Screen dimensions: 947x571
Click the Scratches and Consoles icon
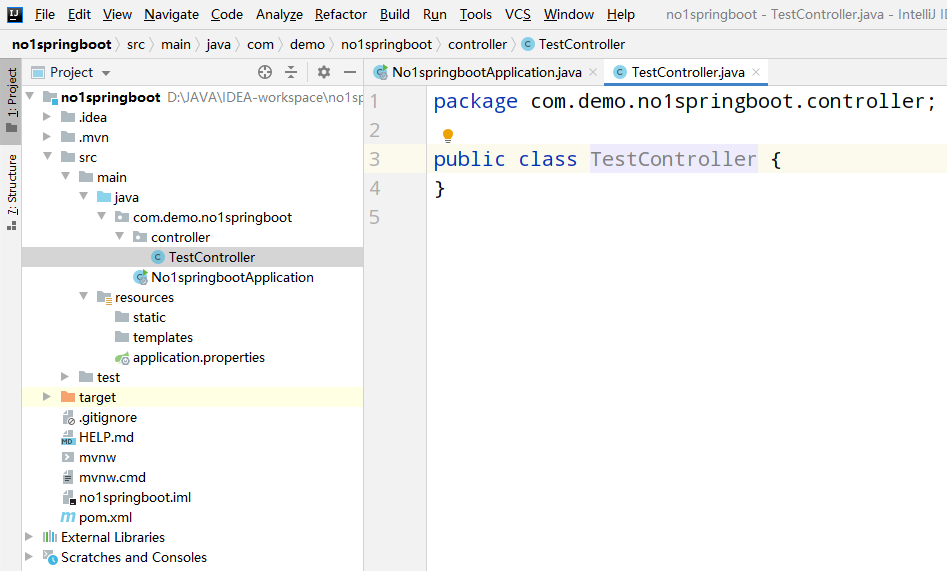pyautogui.click(x=50, y=557)
